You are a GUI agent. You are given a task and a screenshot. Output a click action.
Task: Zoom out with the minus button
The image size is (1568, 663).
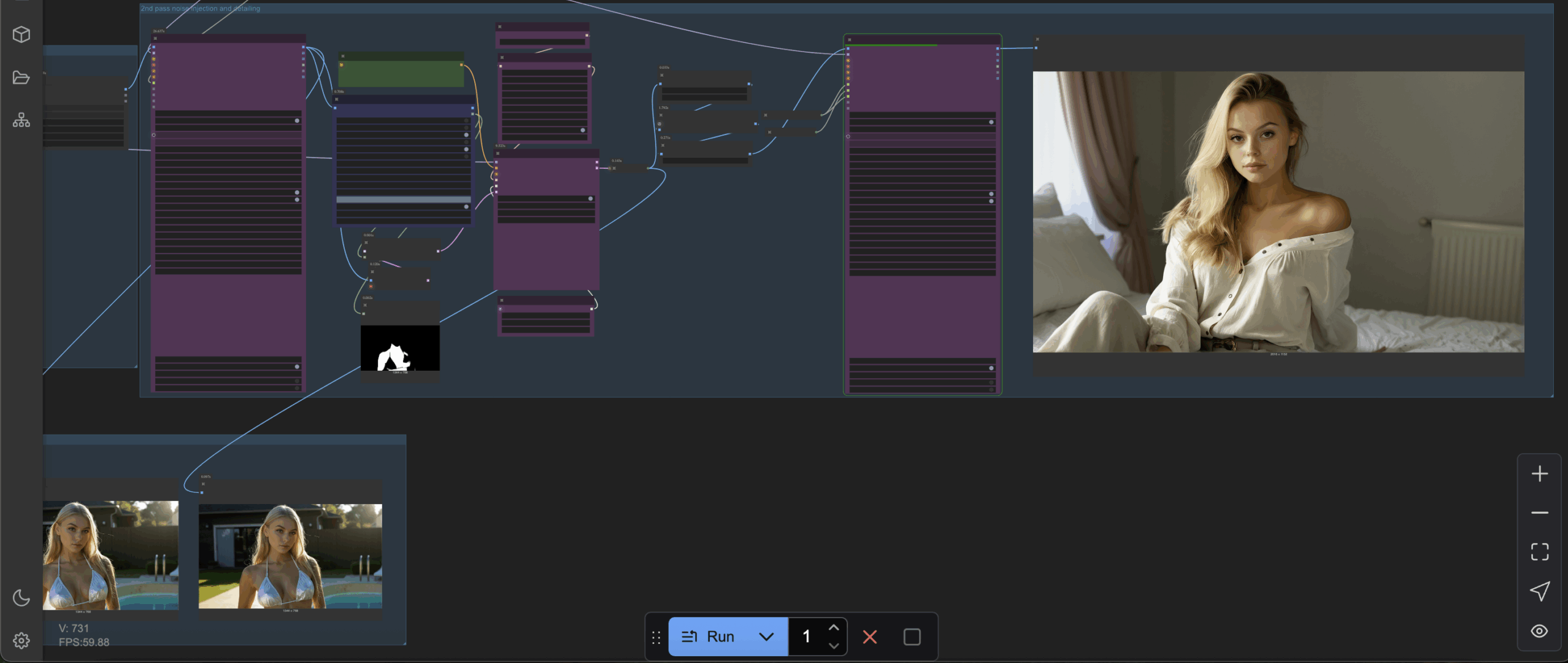pyautogui.click(x=1539, y=513)
